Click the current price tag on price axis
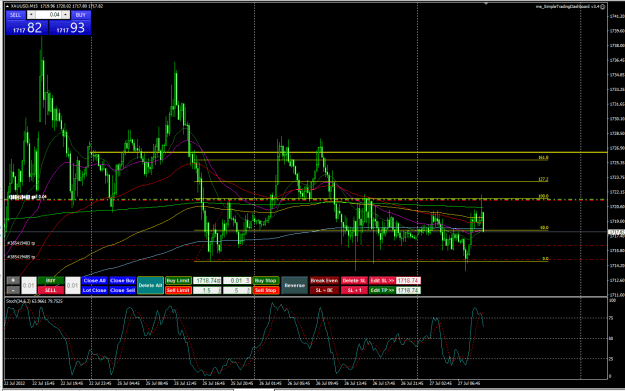625x391 pixels. (616, 232)
